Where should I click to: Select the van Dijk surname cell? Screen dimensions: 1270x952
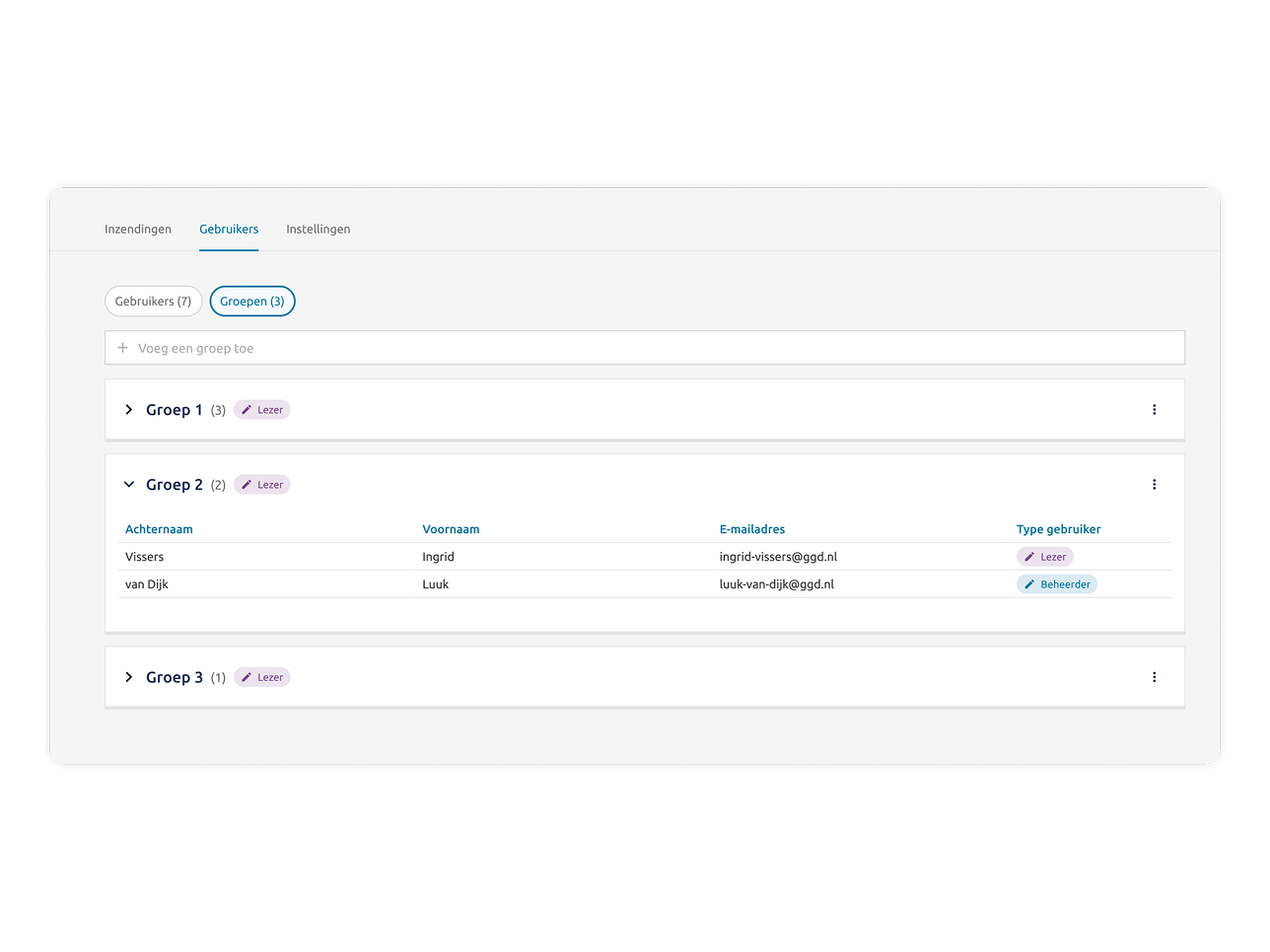click(x=147, y=584)
